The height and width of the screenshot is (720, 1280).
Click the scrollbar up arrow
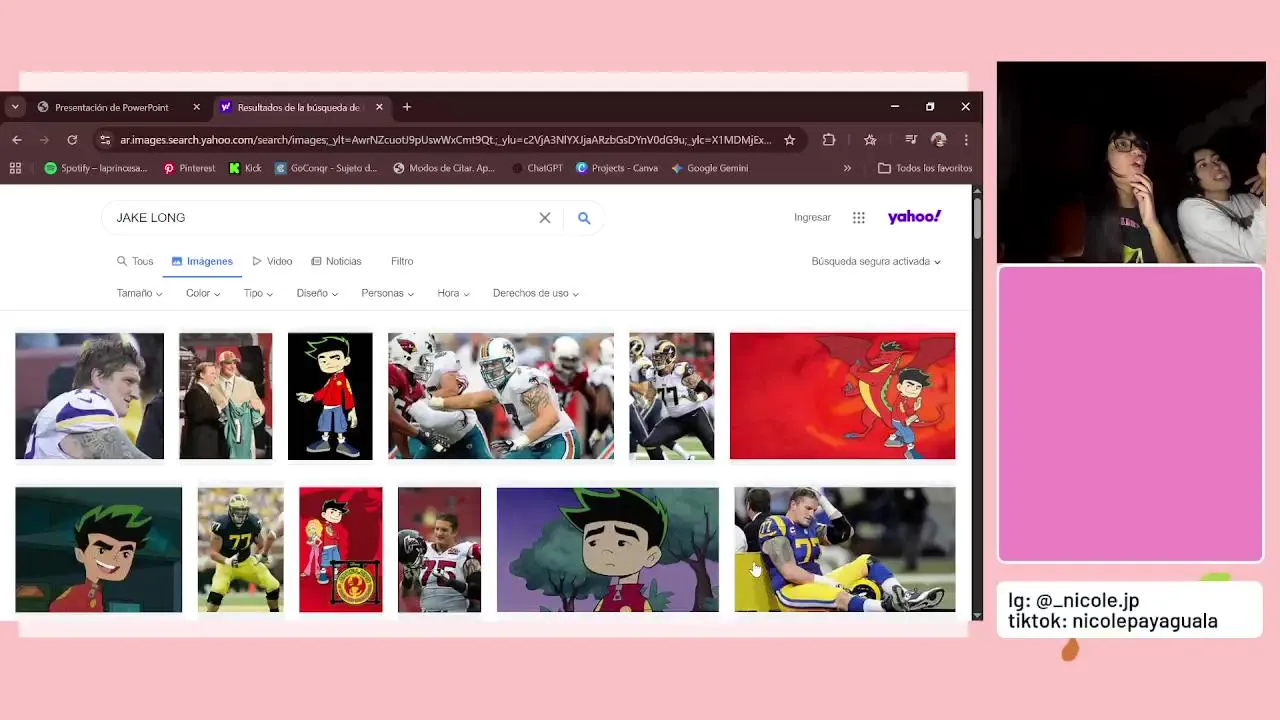[977, 191]
